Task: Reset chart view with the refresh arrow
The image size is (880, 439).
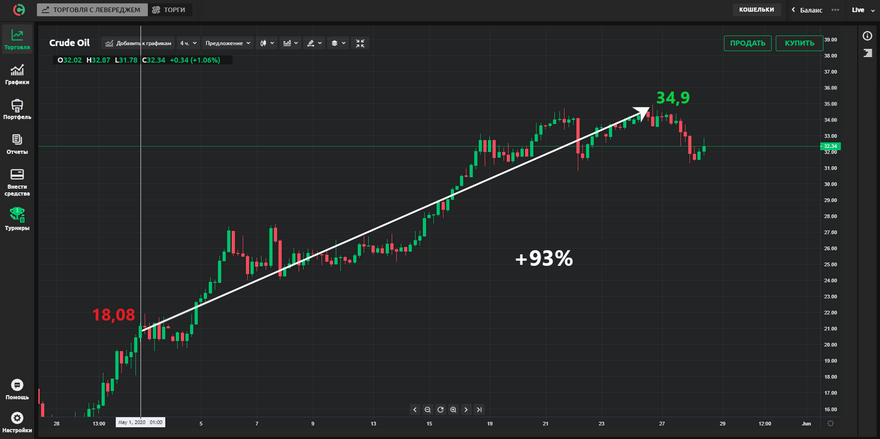Action: point(440,409)
